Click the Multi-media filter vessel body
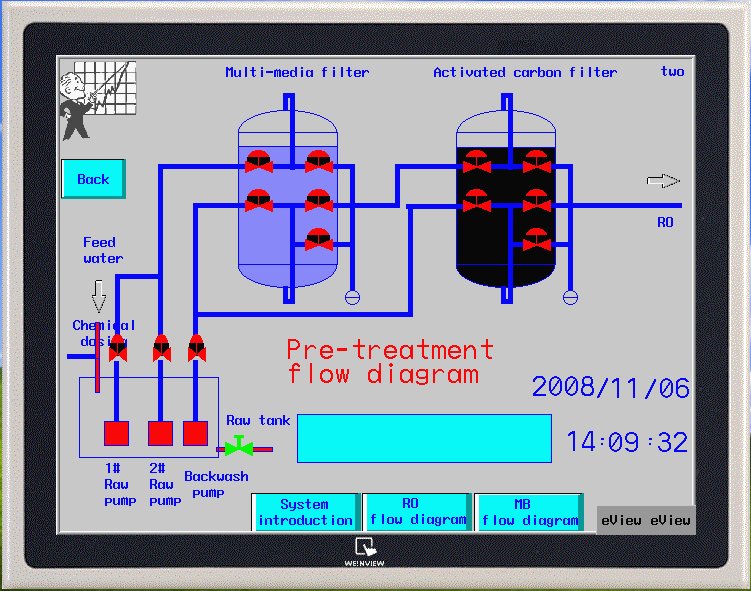The width and height of the screenshot is (751, 591). coord(288,199)
